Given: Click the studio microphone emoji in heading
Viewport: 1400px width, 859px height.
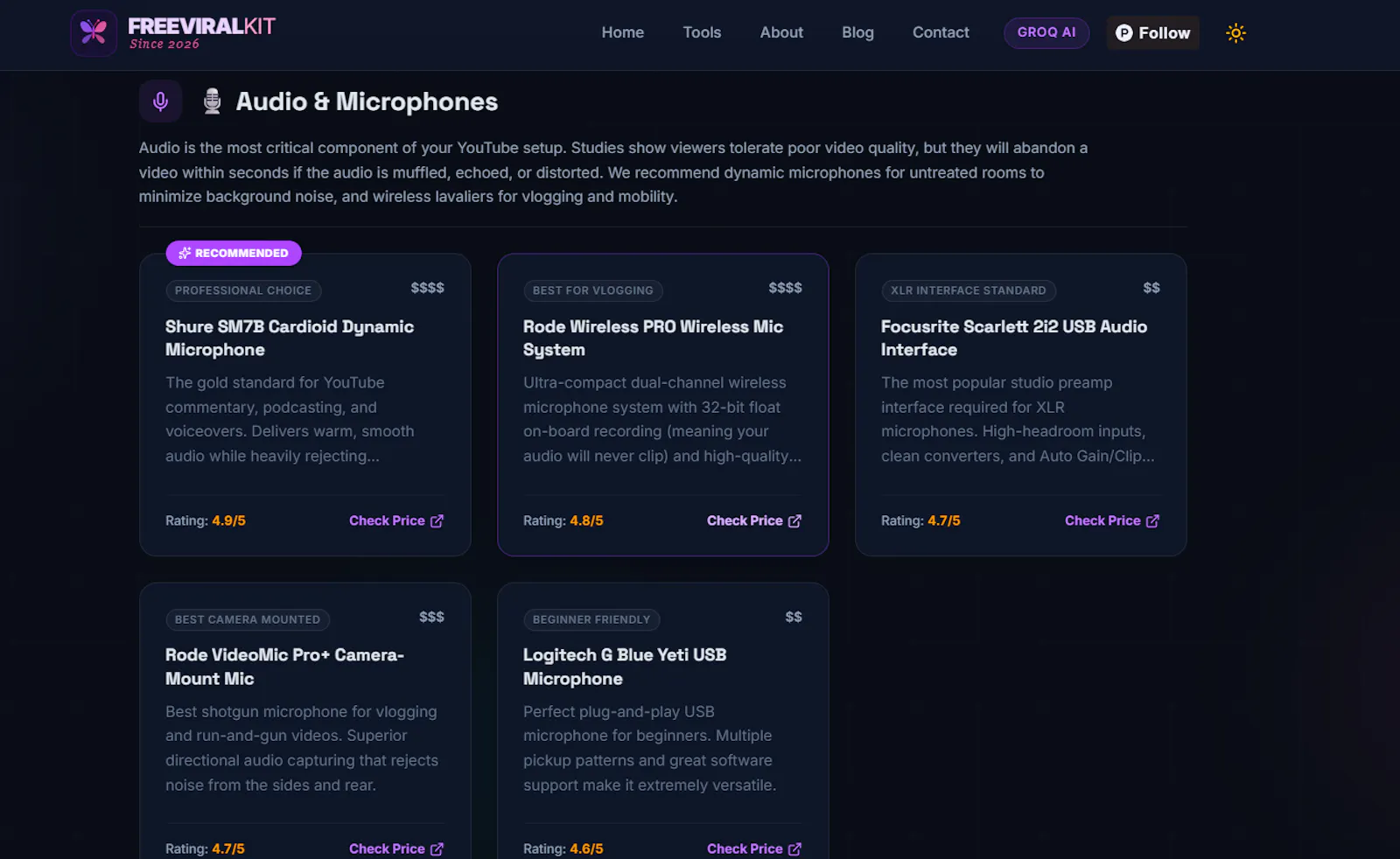Looking at the screenshot, I should 212,101.
